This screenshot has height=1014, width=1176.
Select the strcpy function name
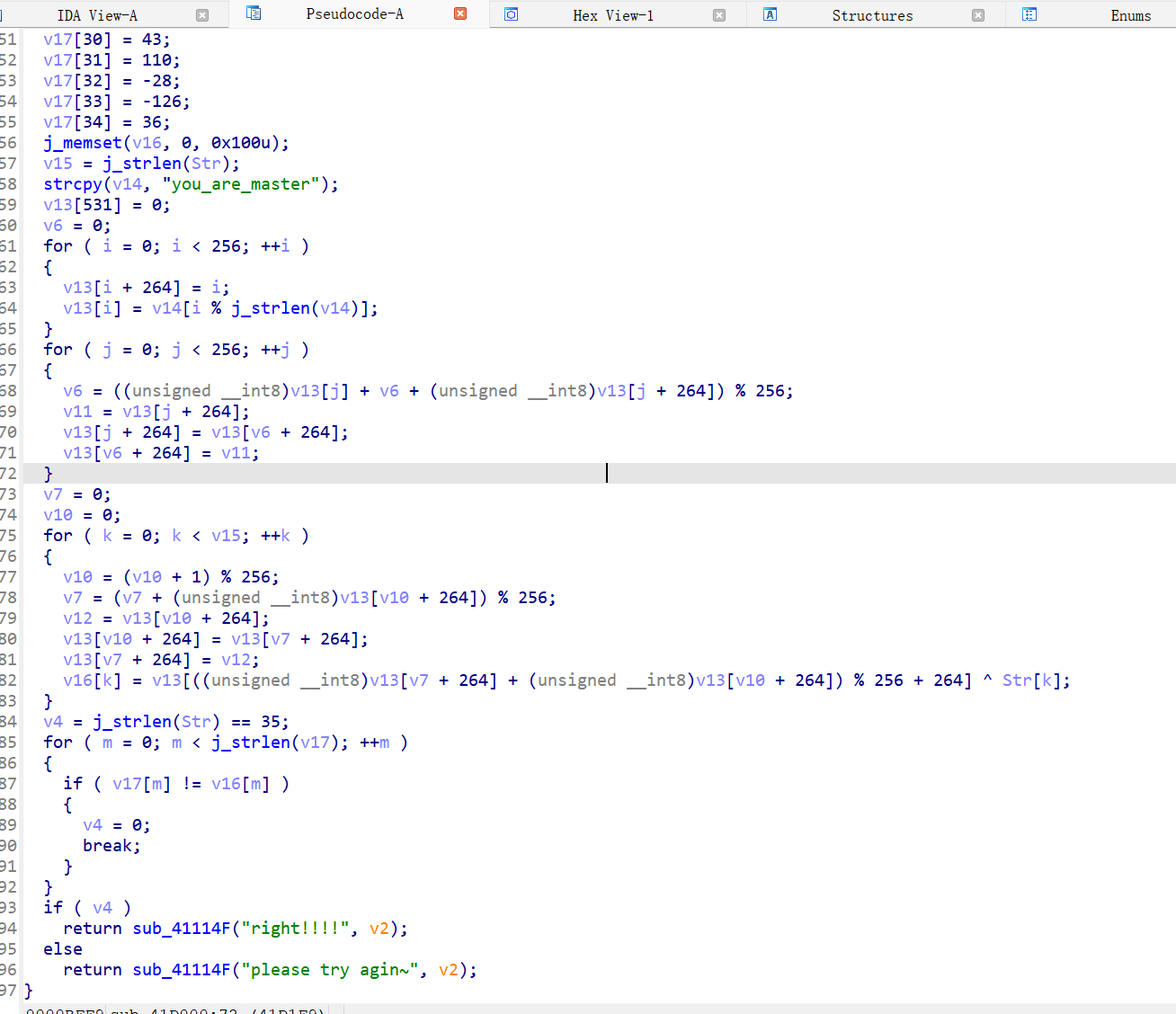[x=73, y=184]
